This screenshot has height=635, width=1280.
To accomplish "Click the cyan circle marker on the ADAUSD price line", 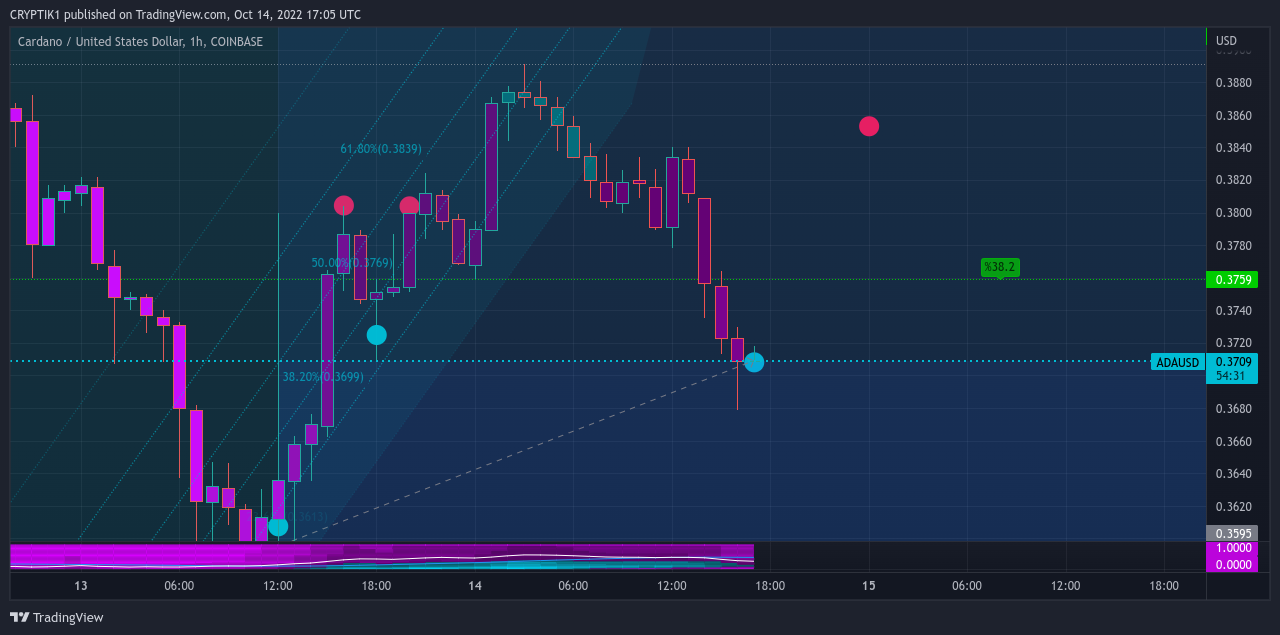I will click(x=754, y=362).
